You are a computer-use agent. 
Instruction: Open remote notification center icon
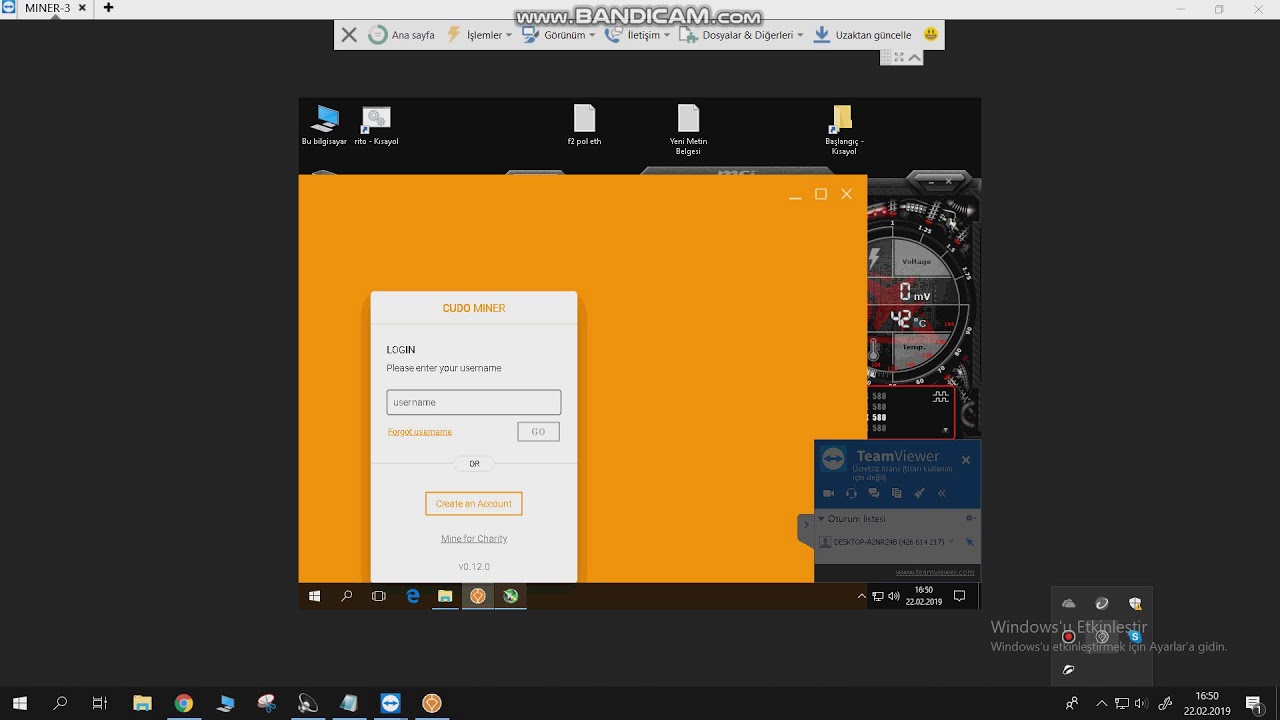[x=959, y=596]
